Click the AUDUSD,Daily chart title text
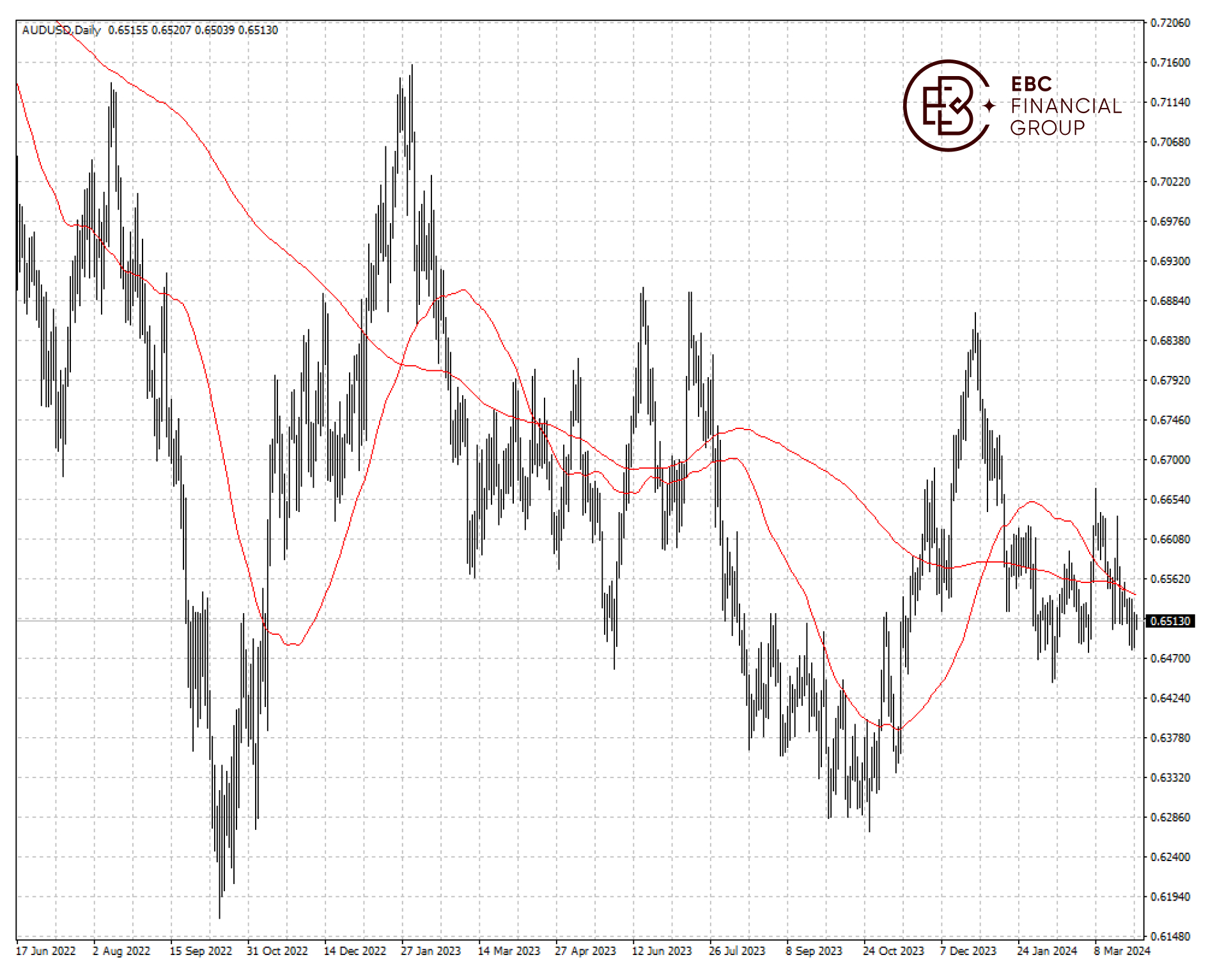 click(61, 30)
